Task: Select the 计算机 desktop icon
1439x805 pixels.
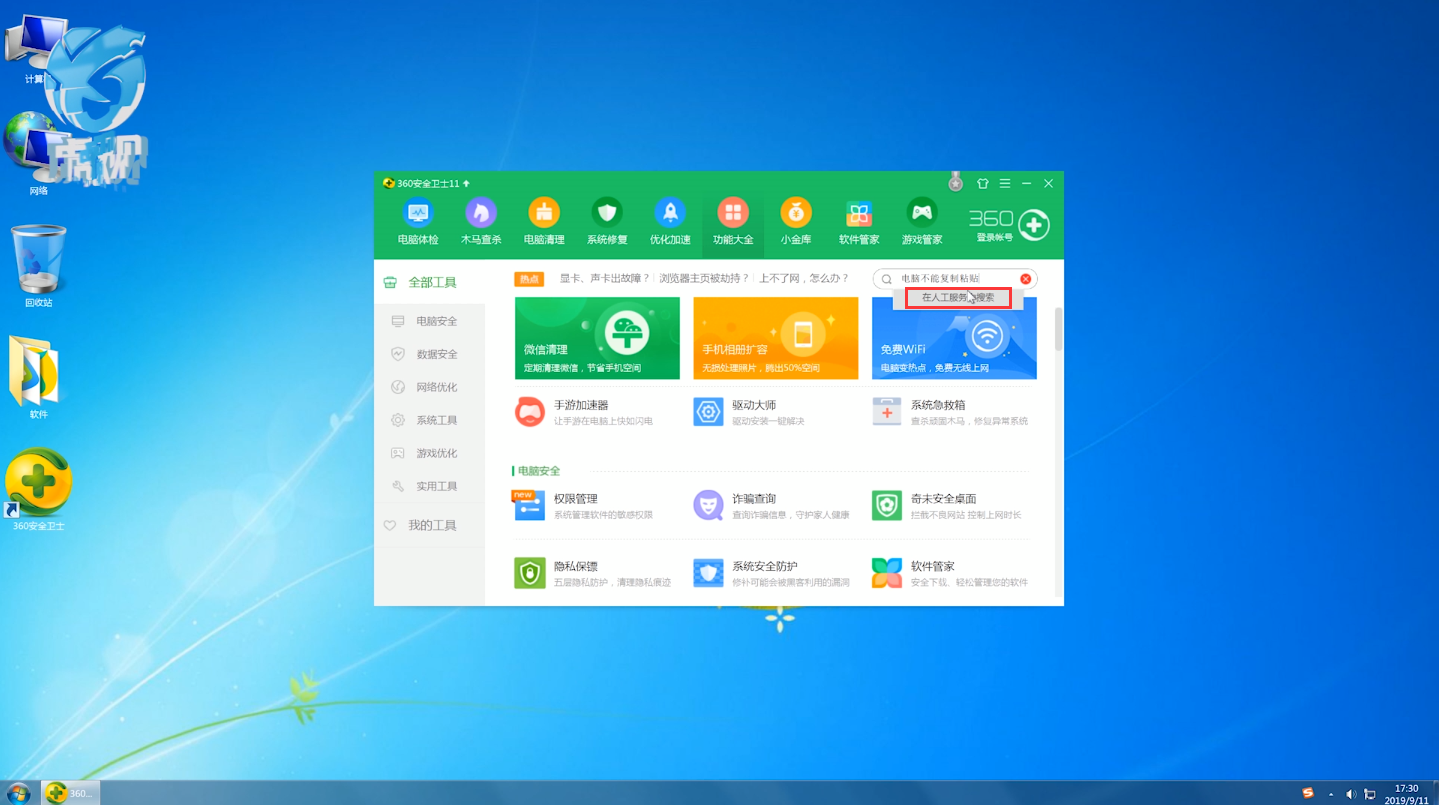Action: click(x=35, y=50)
